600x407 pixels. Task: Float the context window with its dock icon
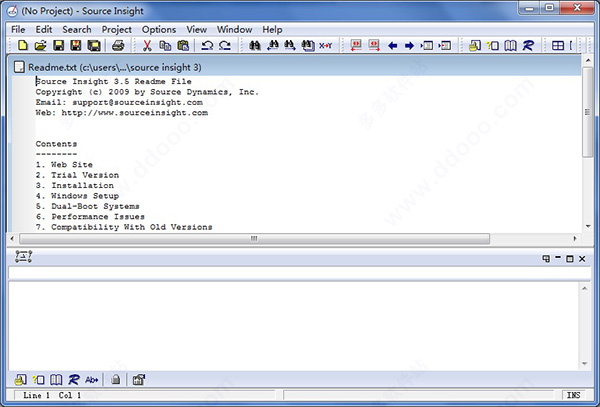(546, 259)
